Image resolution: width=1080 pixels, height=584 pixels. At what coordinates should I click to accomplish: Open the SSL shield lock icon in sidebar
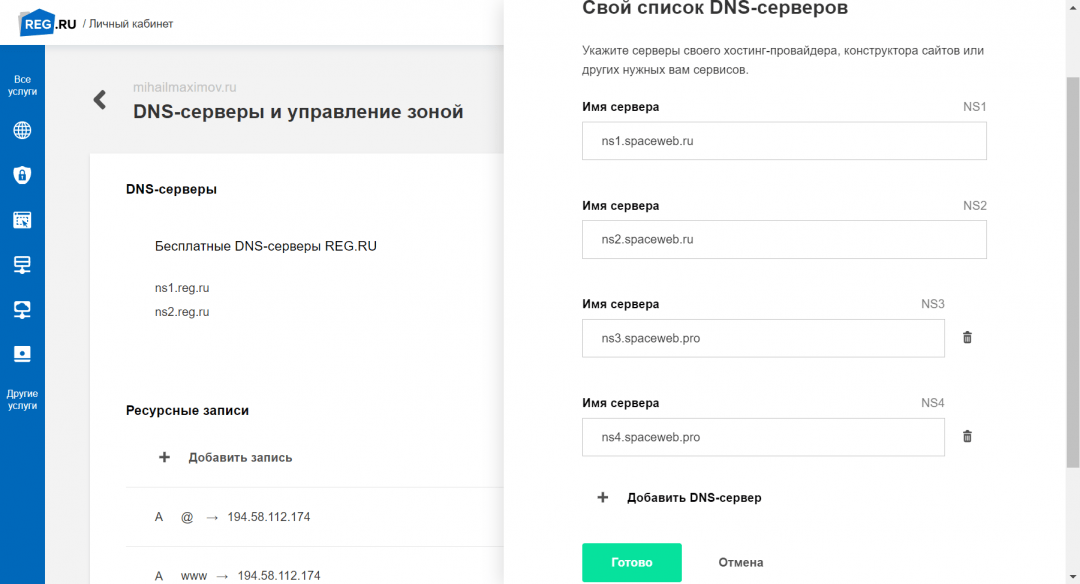22,175
